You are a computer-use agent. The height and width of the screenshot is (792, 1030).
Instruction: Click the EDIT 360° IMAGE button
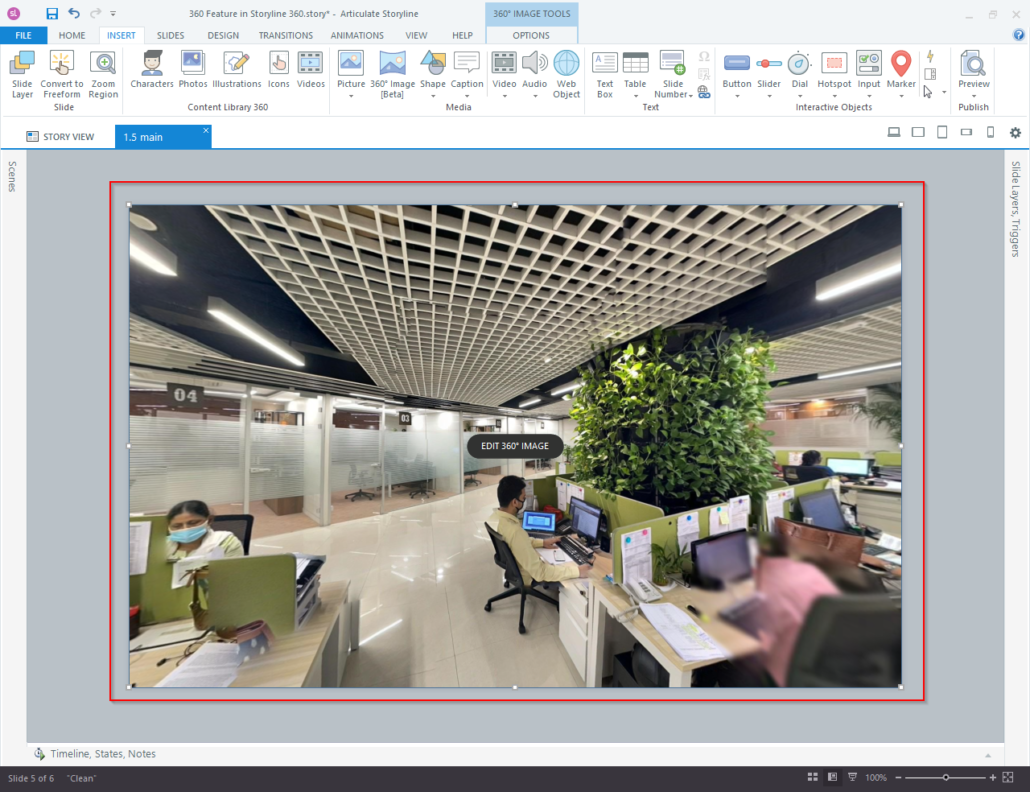point(517,446)
